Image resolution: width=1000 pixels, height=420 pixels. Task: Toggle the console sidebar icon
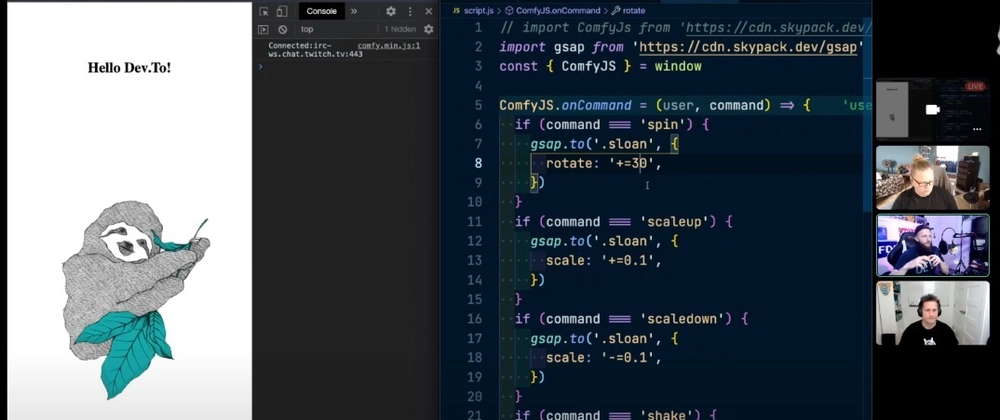tap(264, 30)
